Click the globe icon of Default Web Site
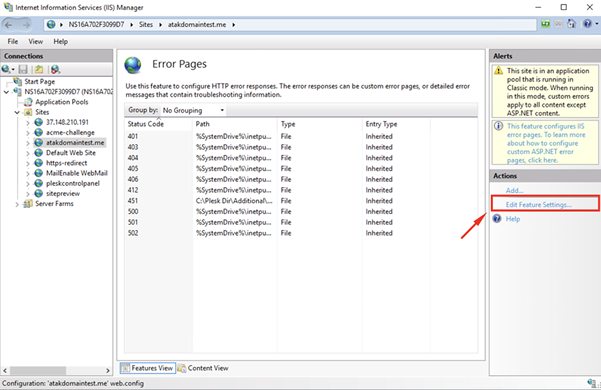 click(39, 153)
